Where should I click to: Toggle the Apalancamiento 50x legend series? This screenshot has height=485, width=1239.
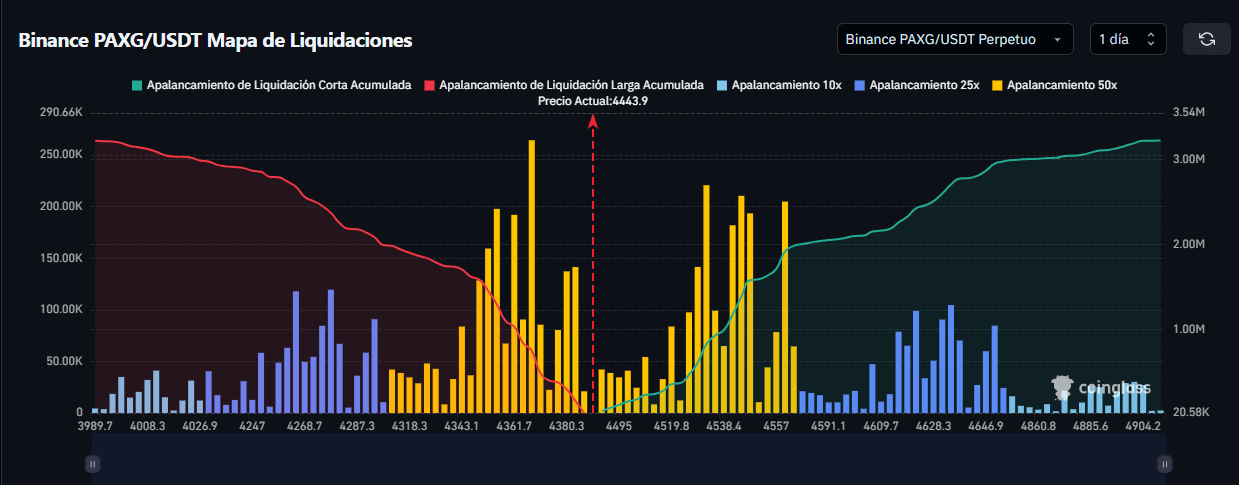click(x=1055, y=85)
